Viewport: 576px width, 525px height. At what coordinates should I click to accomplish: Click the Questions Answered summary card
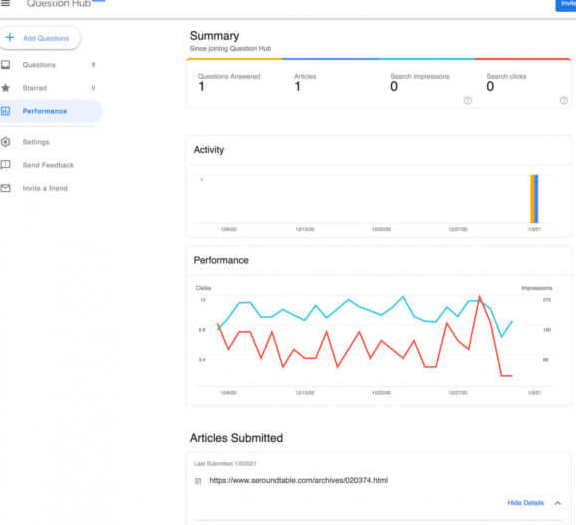[x=235, y=83]
